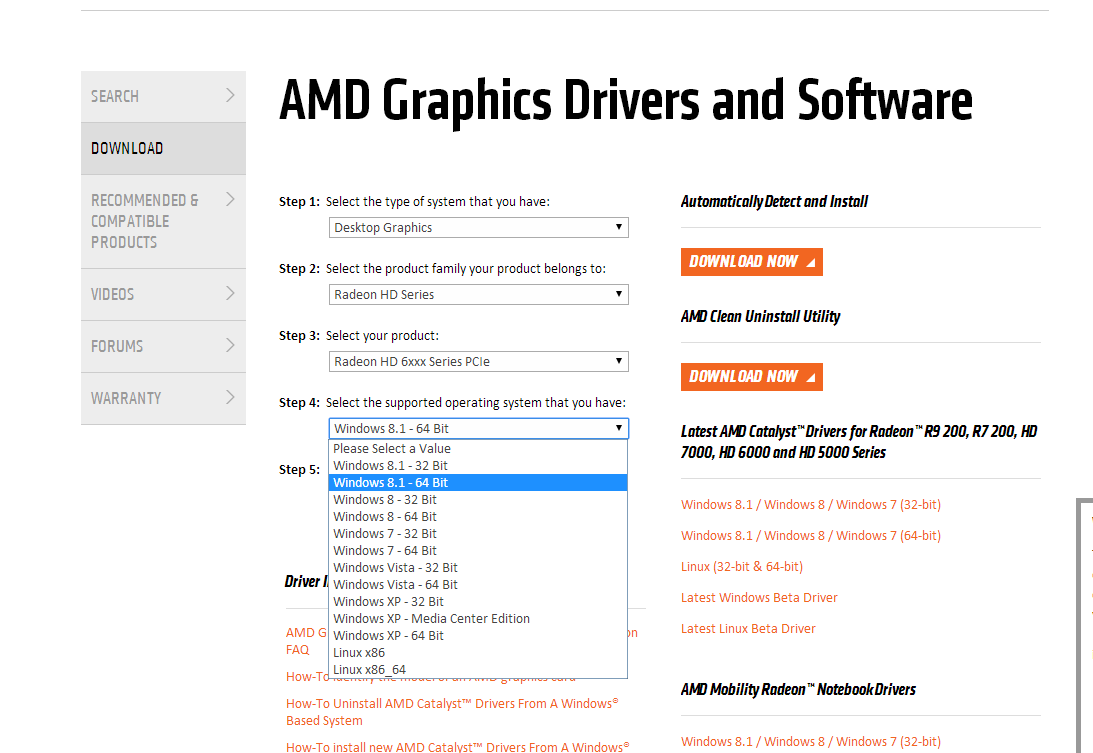Click Download Now under Automatically Detect and Install
The width and height of the screenshot is (1093, 753).
point(751,261)
